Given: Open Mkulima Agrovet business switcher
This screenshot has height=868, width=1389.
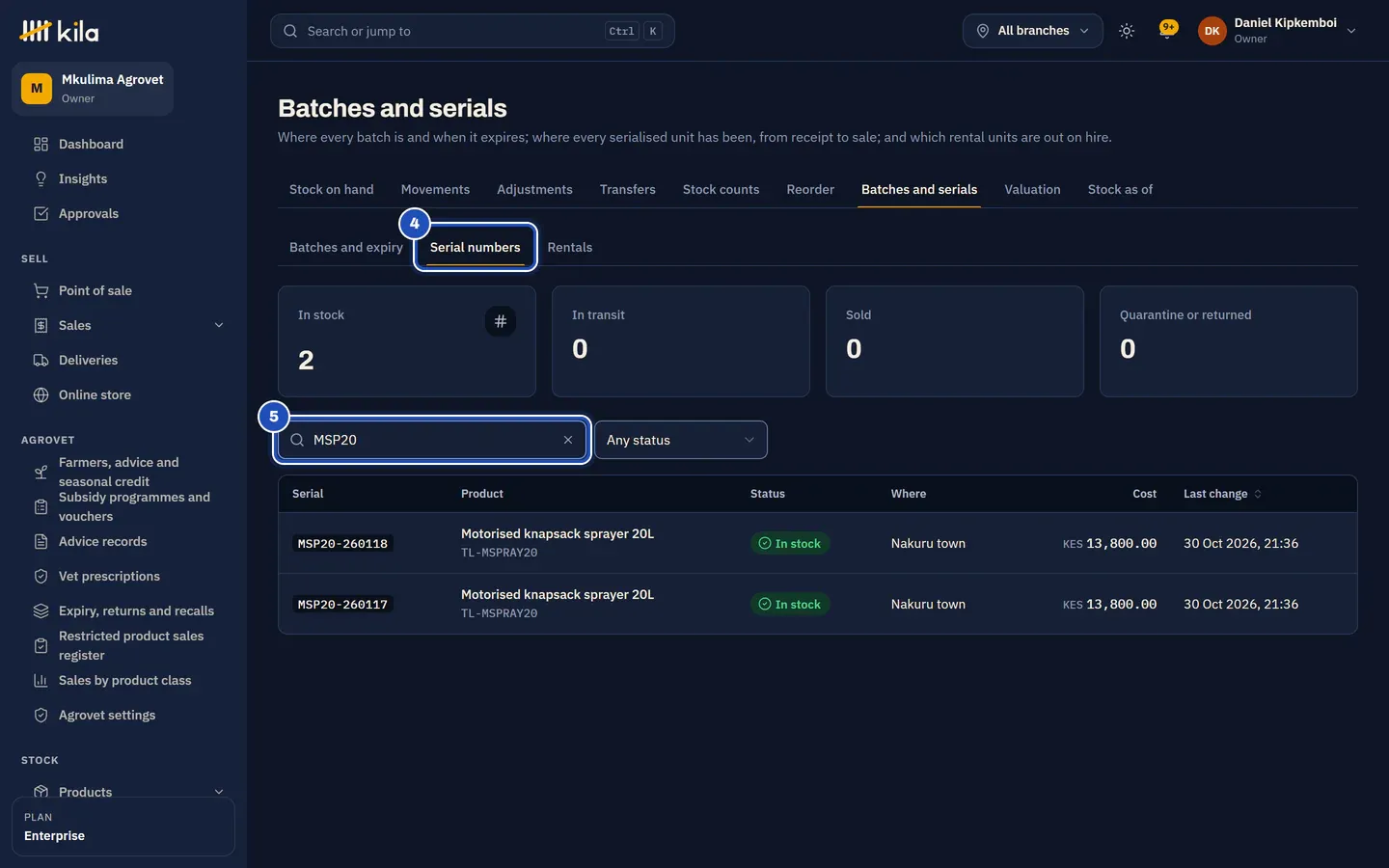Looking at the screenshot, I should (93, 89).
